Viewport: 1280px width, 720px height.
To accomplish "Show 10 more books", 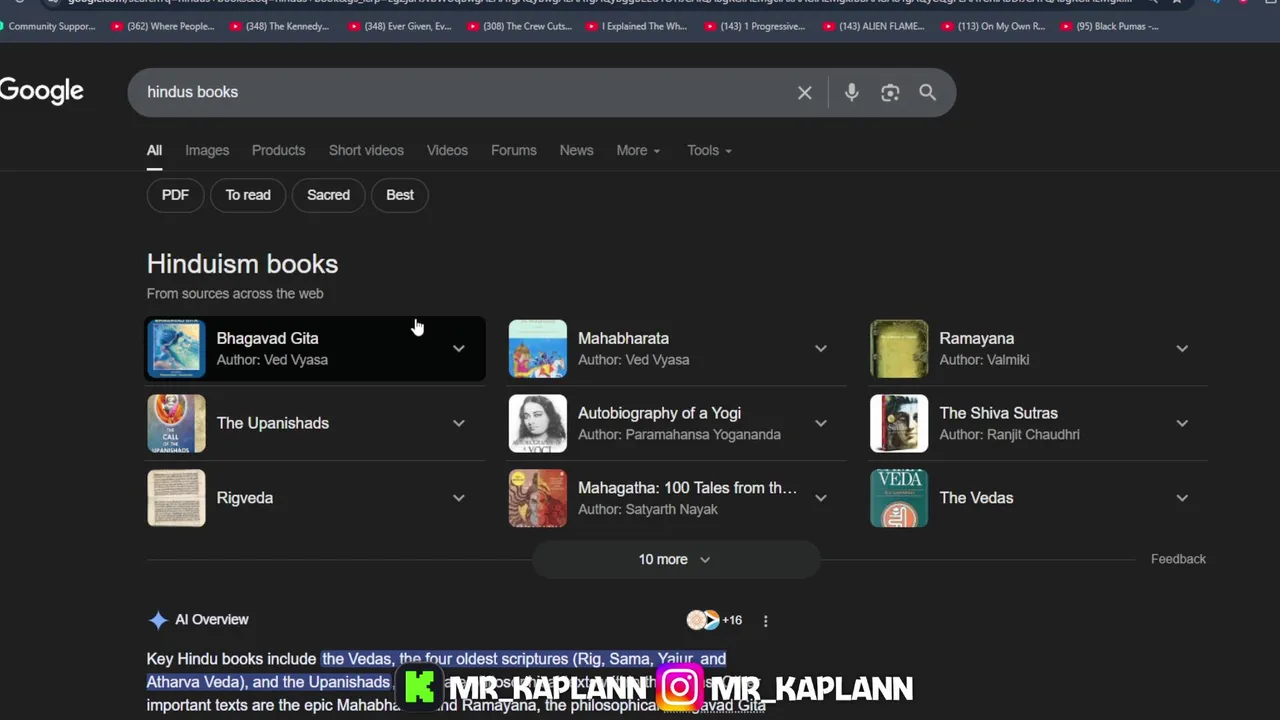I will coord(675,560).
